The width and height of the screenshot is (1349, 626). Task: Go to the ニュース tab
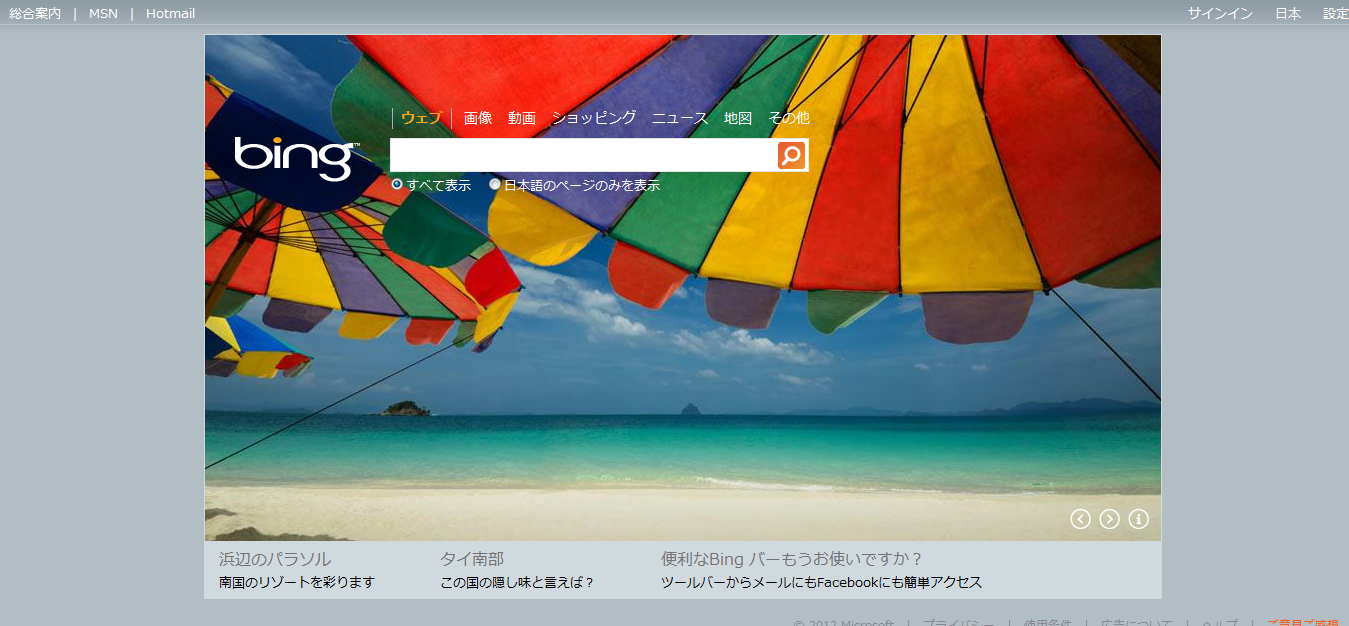coord(680,118)
